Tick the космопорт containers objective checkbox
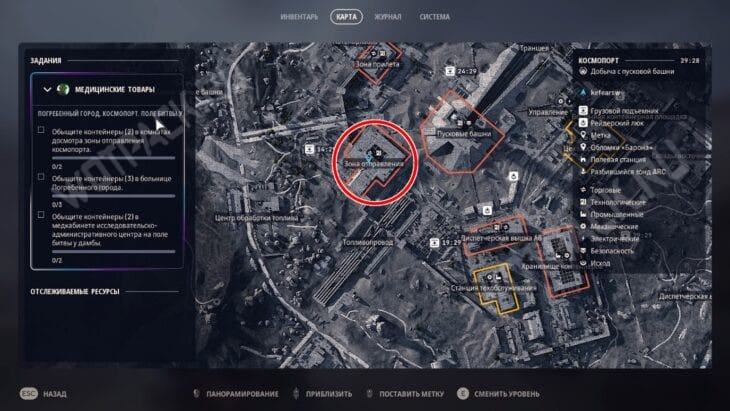Image resolution: width=730 pixels, height=411 pixels. coord(41,130)
